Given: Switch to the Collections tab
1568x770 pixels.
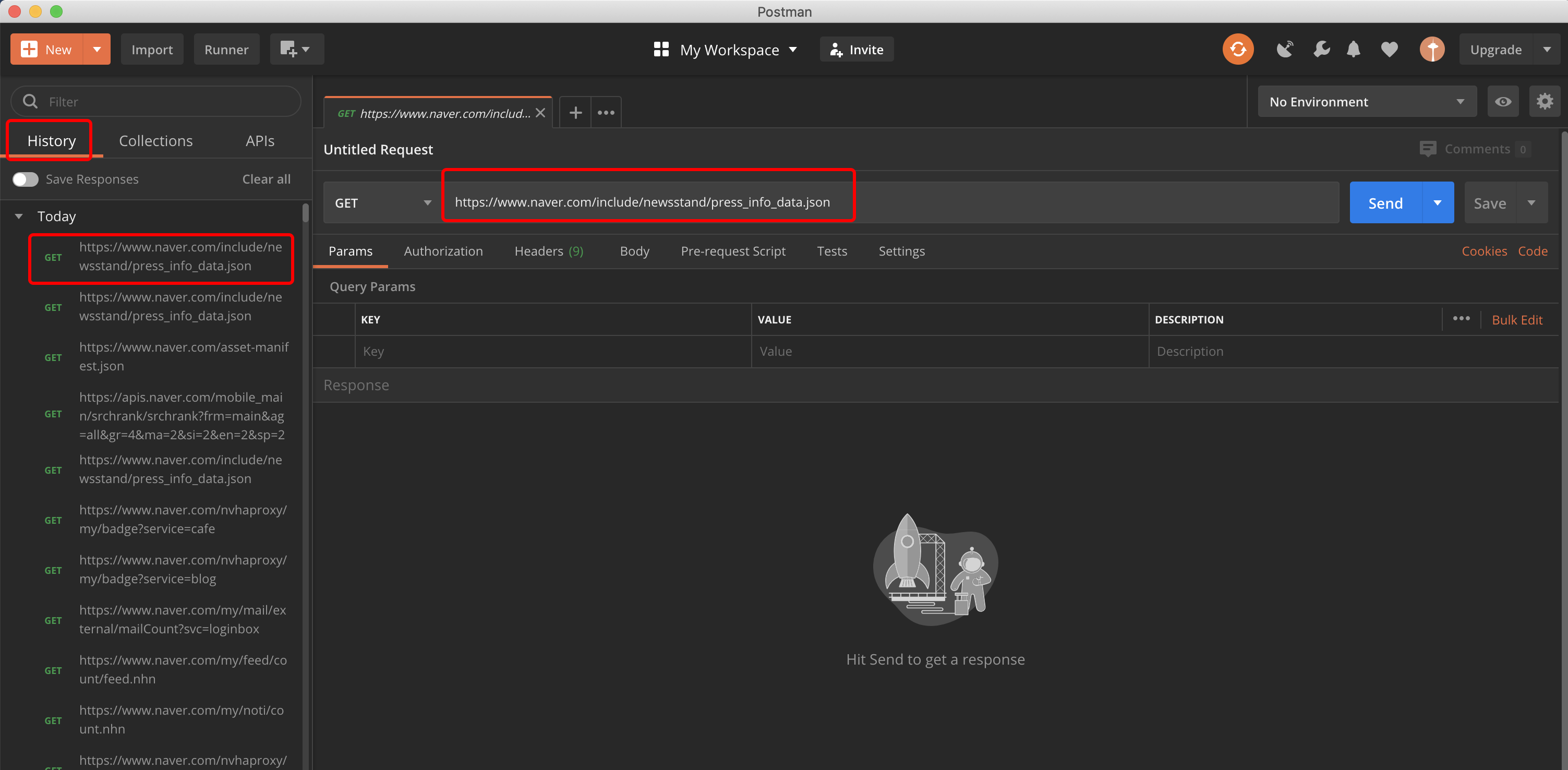Looking at the screenshot, I should pos(156,141).
